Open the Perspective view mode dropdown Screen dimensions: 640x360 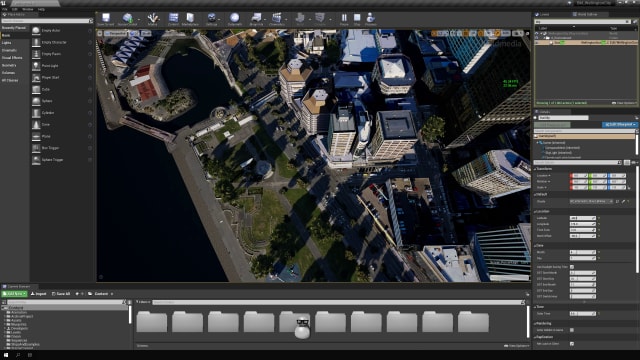pyautogui.click(x=116, y=33)
